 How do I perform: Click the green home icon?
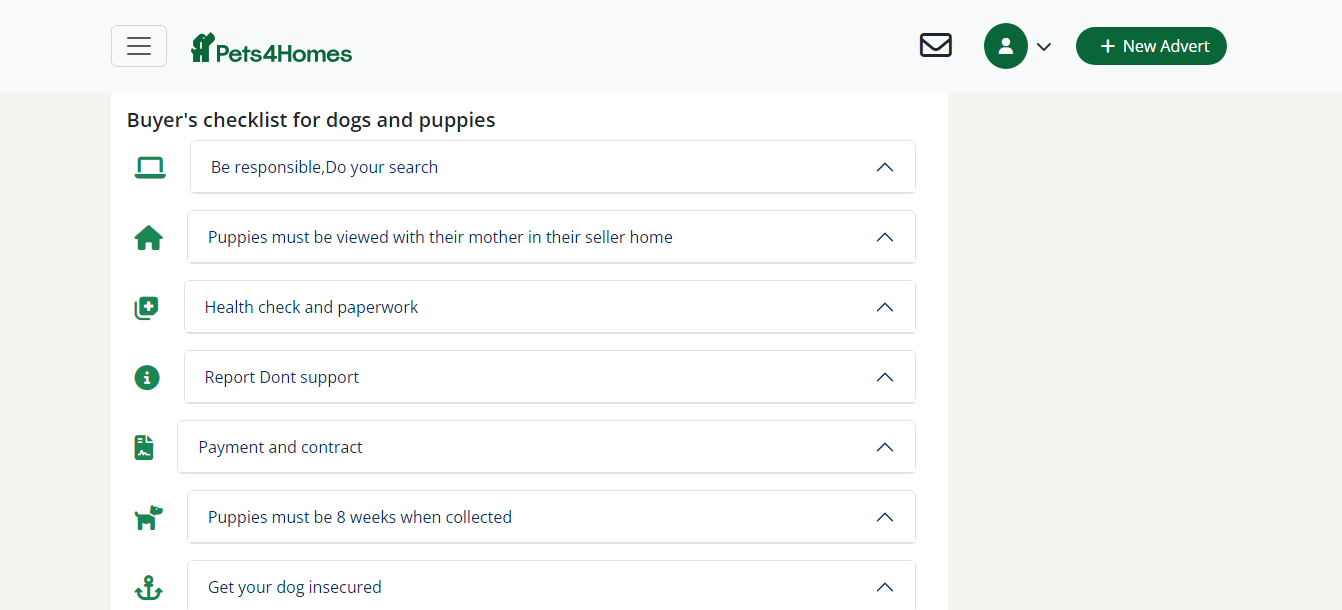pyautogui.click(x=148, y=238)
